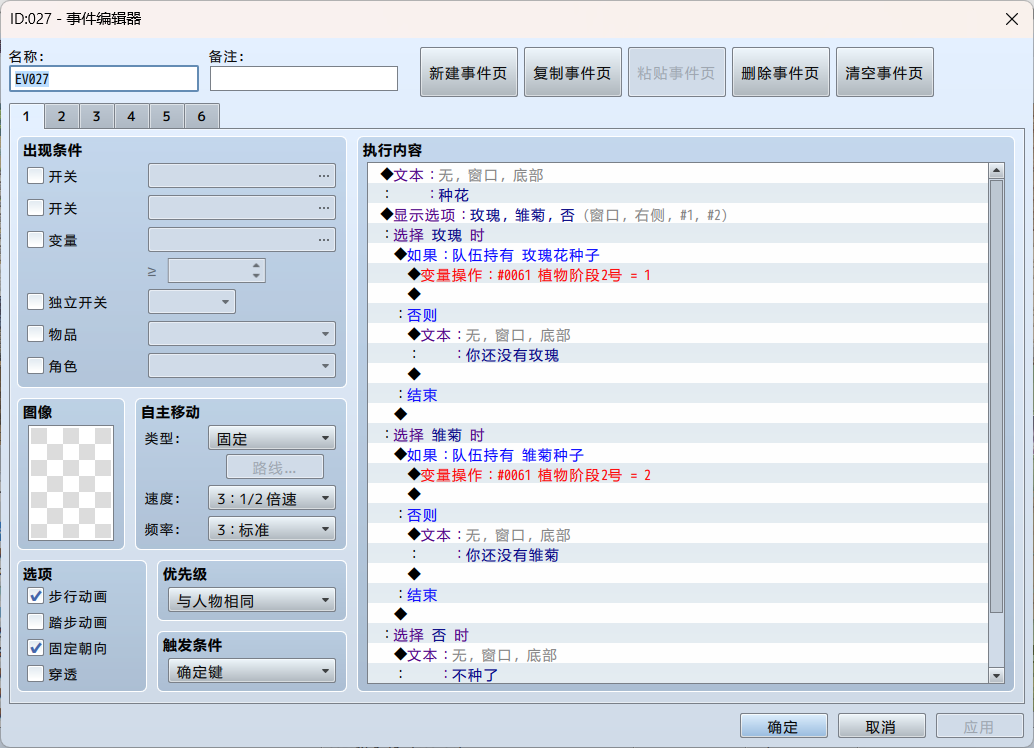Select the 你还没有玫瑰 text line
This screenshot has width=1034, height=748.
[678, 355]
